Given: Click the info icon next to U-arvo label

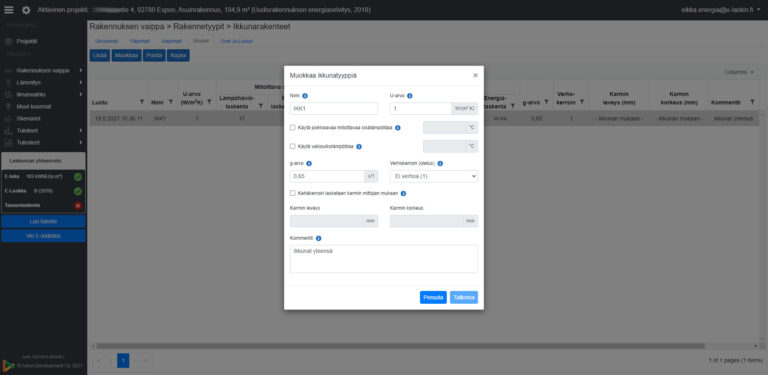Looking at the screenshot, I should [x=410, y=96].
